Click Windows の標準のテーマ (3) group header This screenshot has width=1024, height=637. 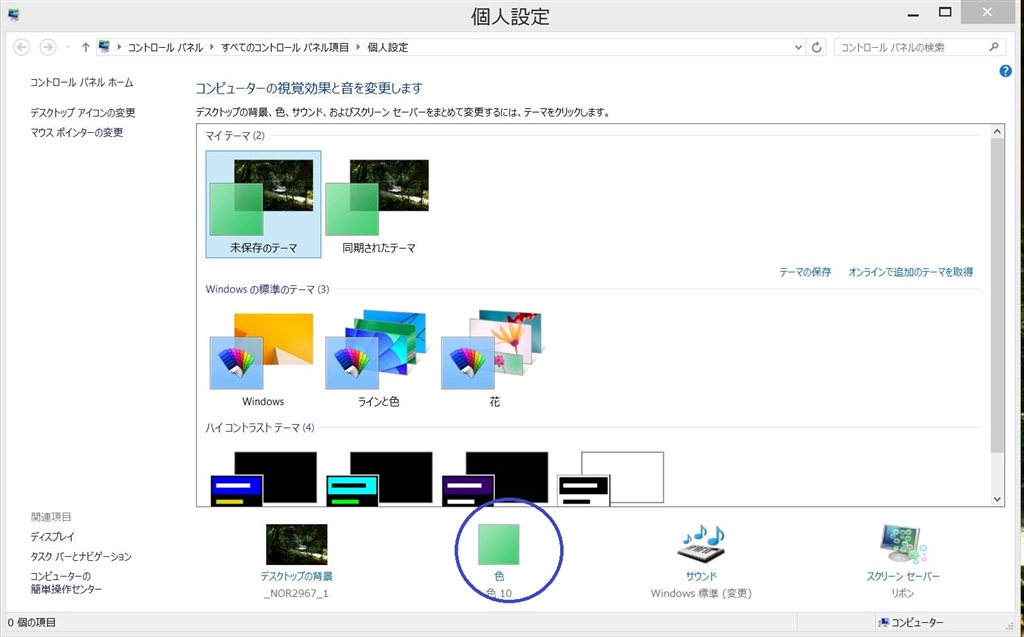267,289
